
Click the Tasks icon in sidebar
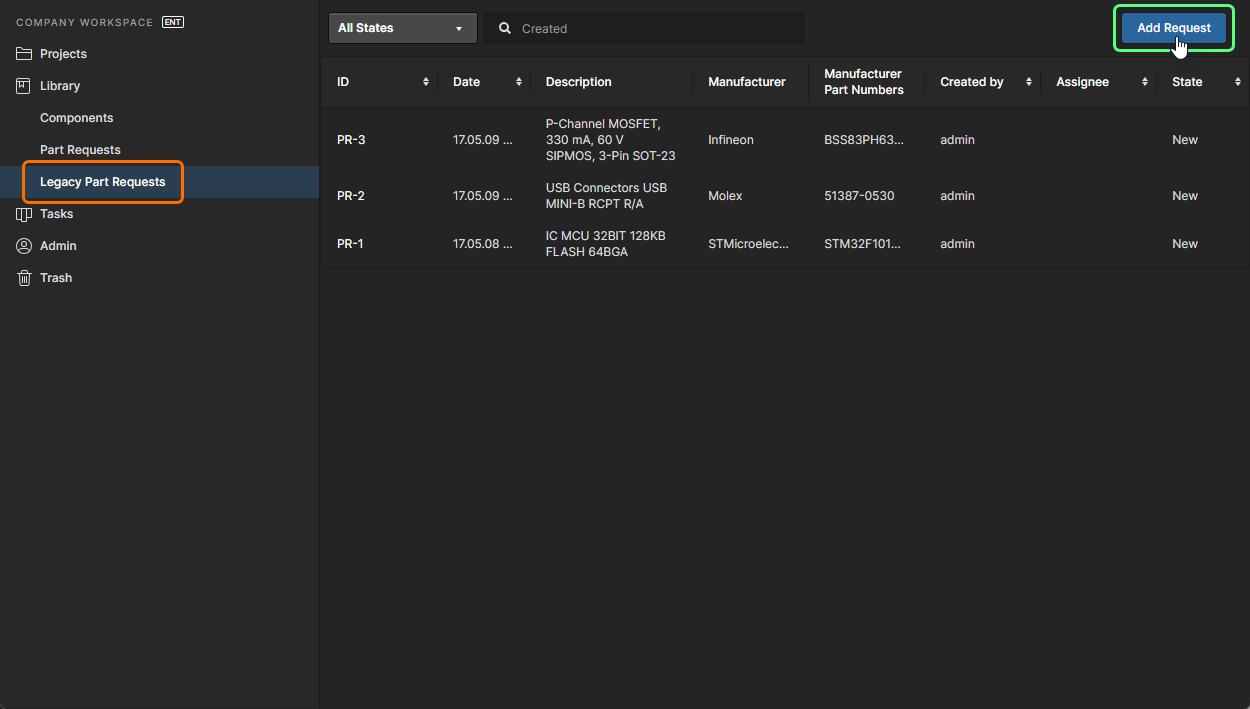click(24, 214)
